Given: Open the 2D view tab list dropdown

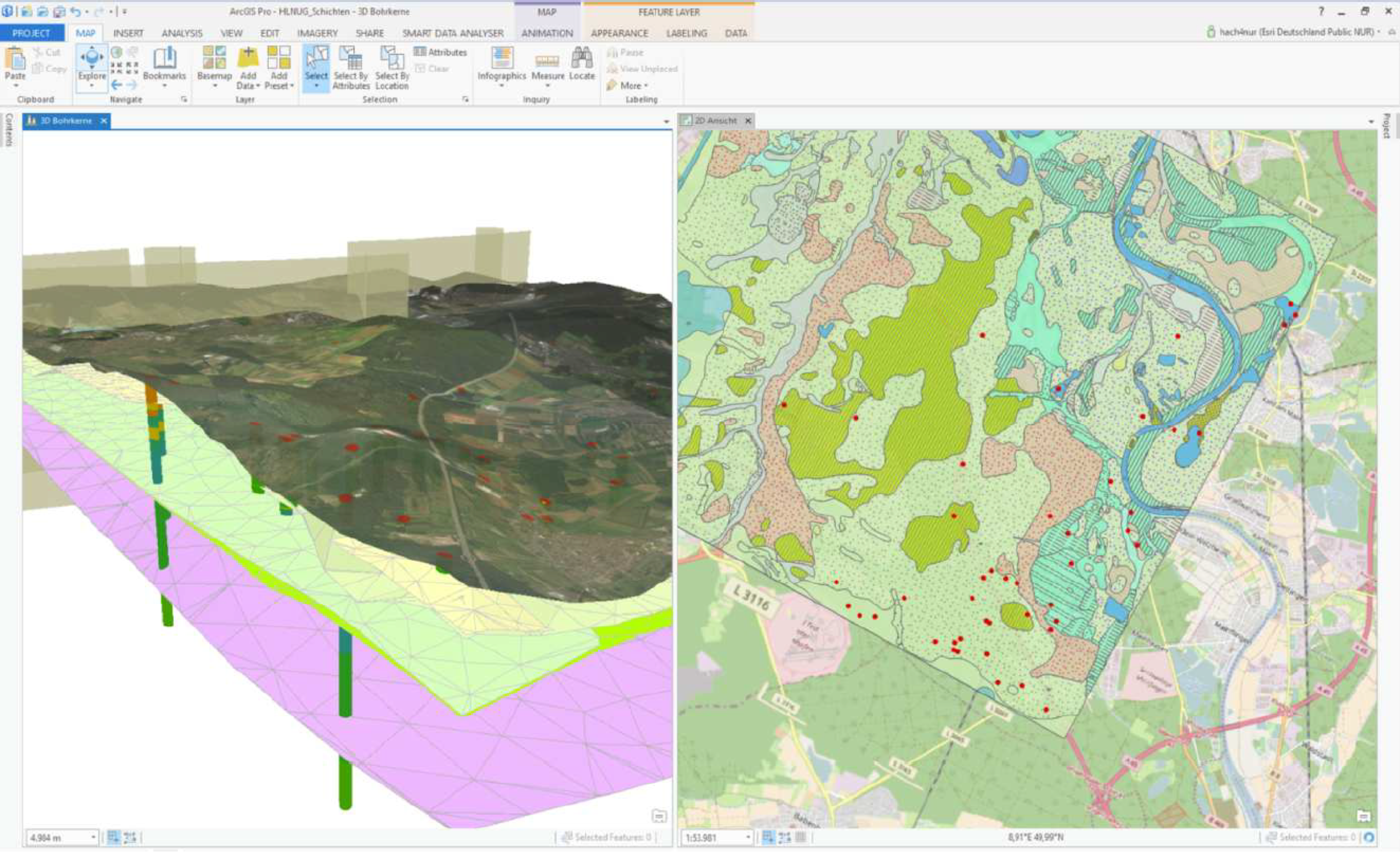Looking at the screenshot, I should click(1371, 122).
